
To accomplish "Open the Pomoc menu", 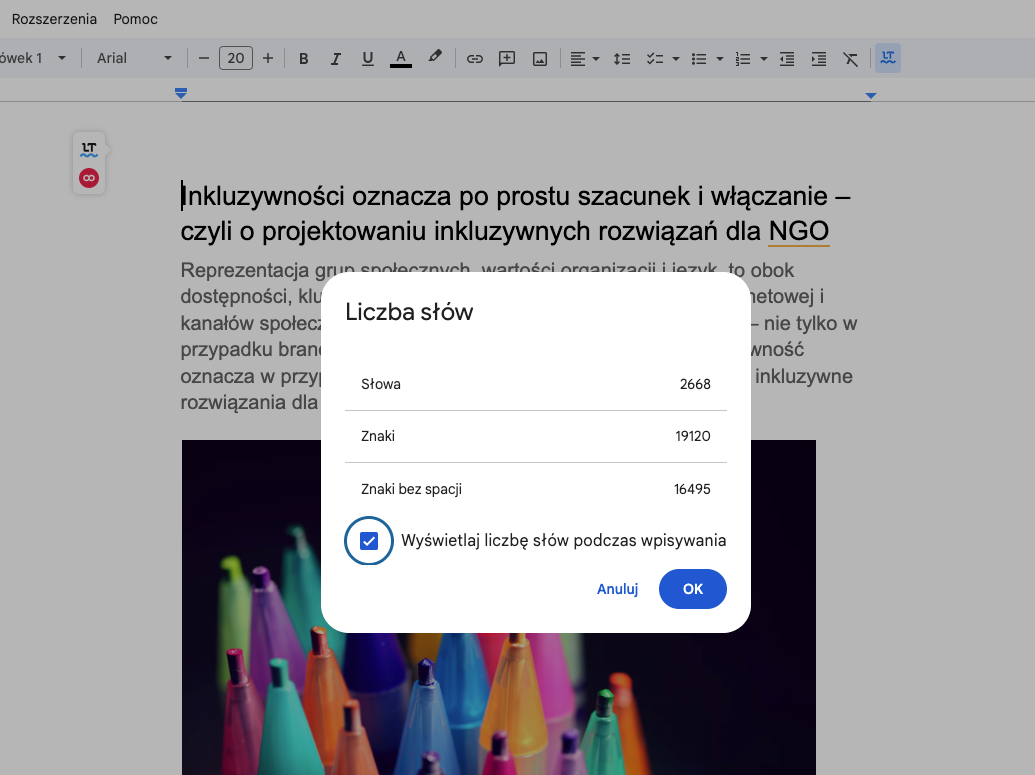I will coord(136,19).
